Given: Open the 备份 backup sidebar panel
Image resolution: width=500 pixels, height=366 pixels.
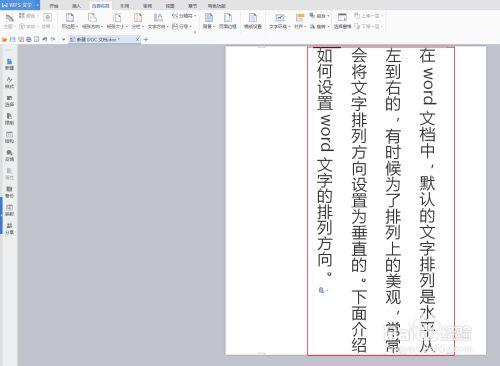Looking at the screenshot, I should [x=9, y=192].
